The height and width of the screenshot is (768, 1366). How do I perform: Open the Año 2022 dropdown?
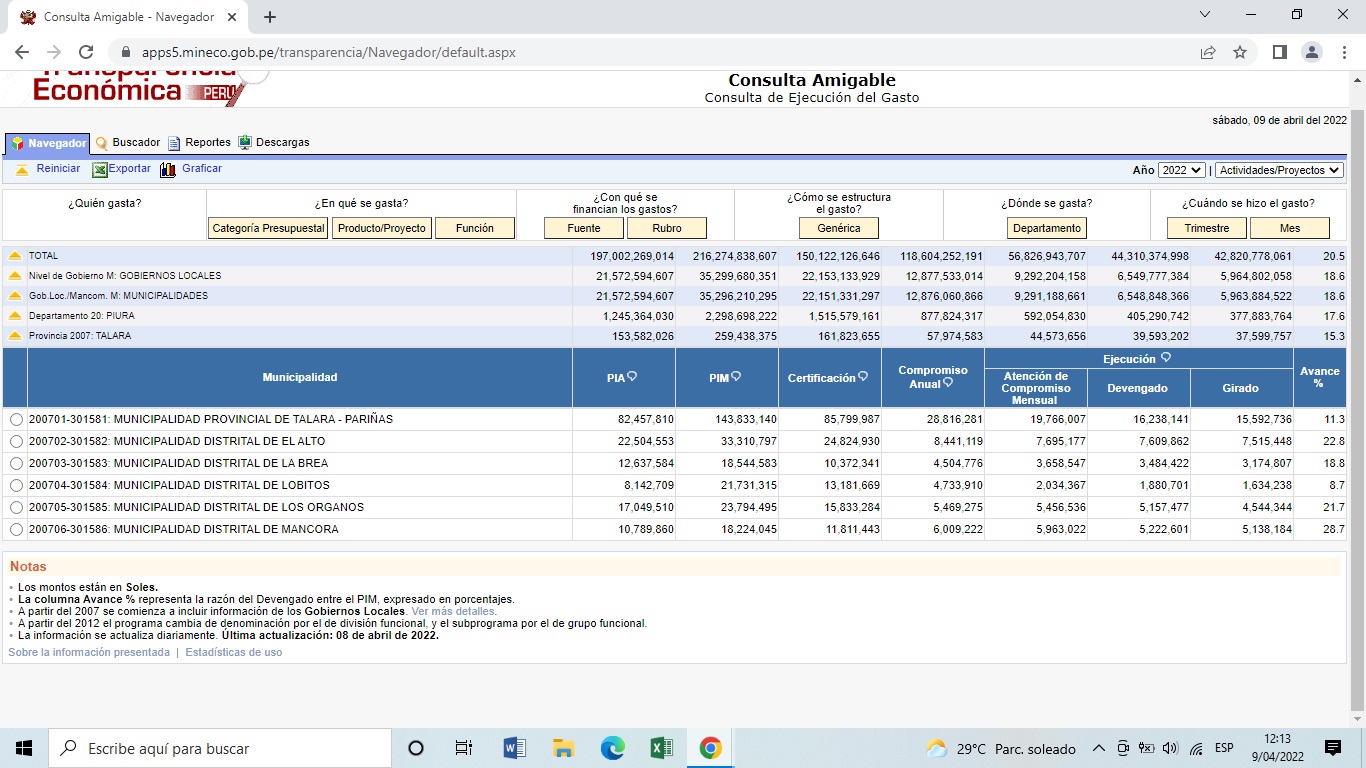[x=1182, y=171]
